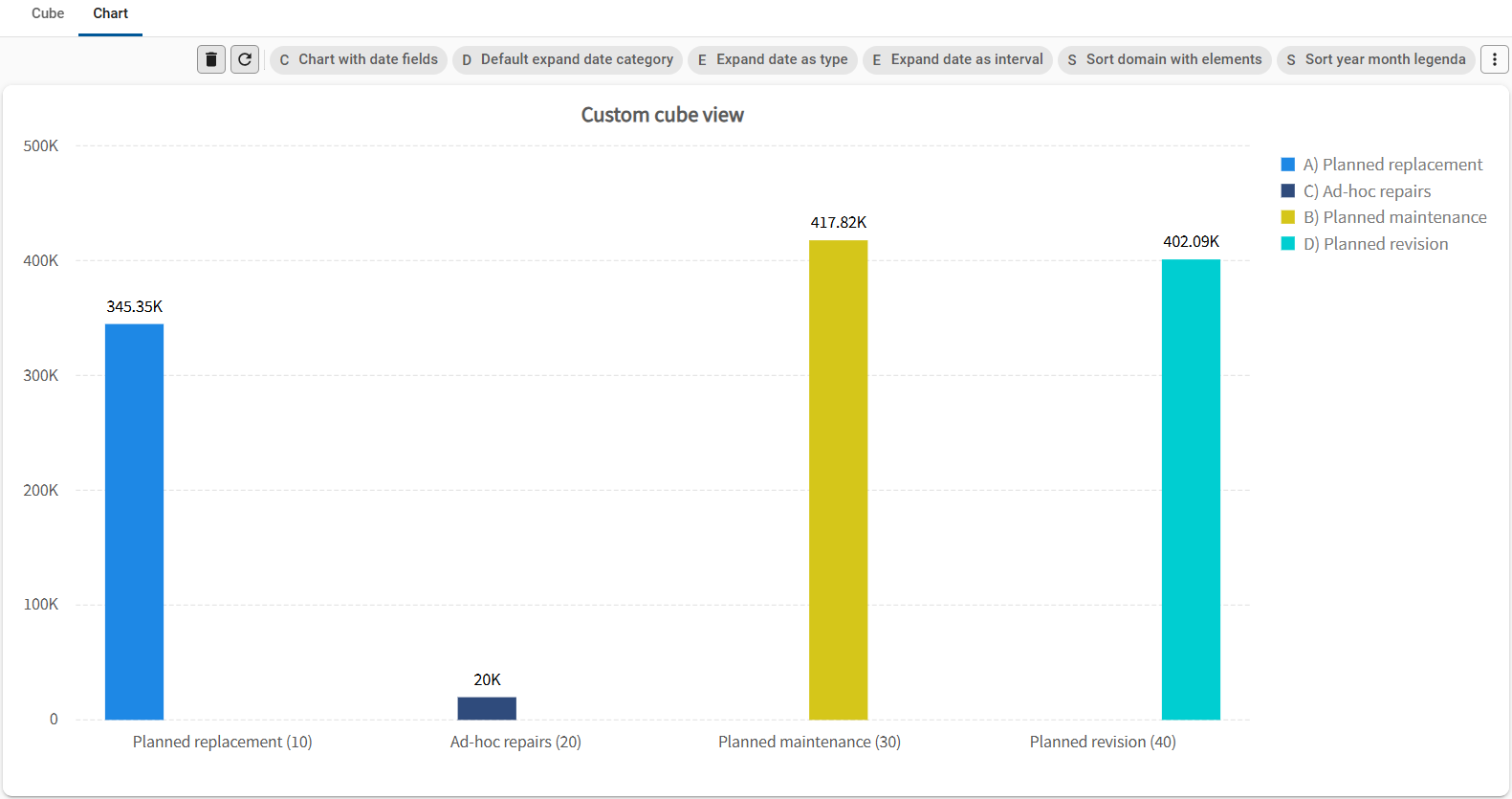Select Default expand date category chip
Image resolution: width=1512 pixels, height=799 pixels.
[x=567, y=59]
